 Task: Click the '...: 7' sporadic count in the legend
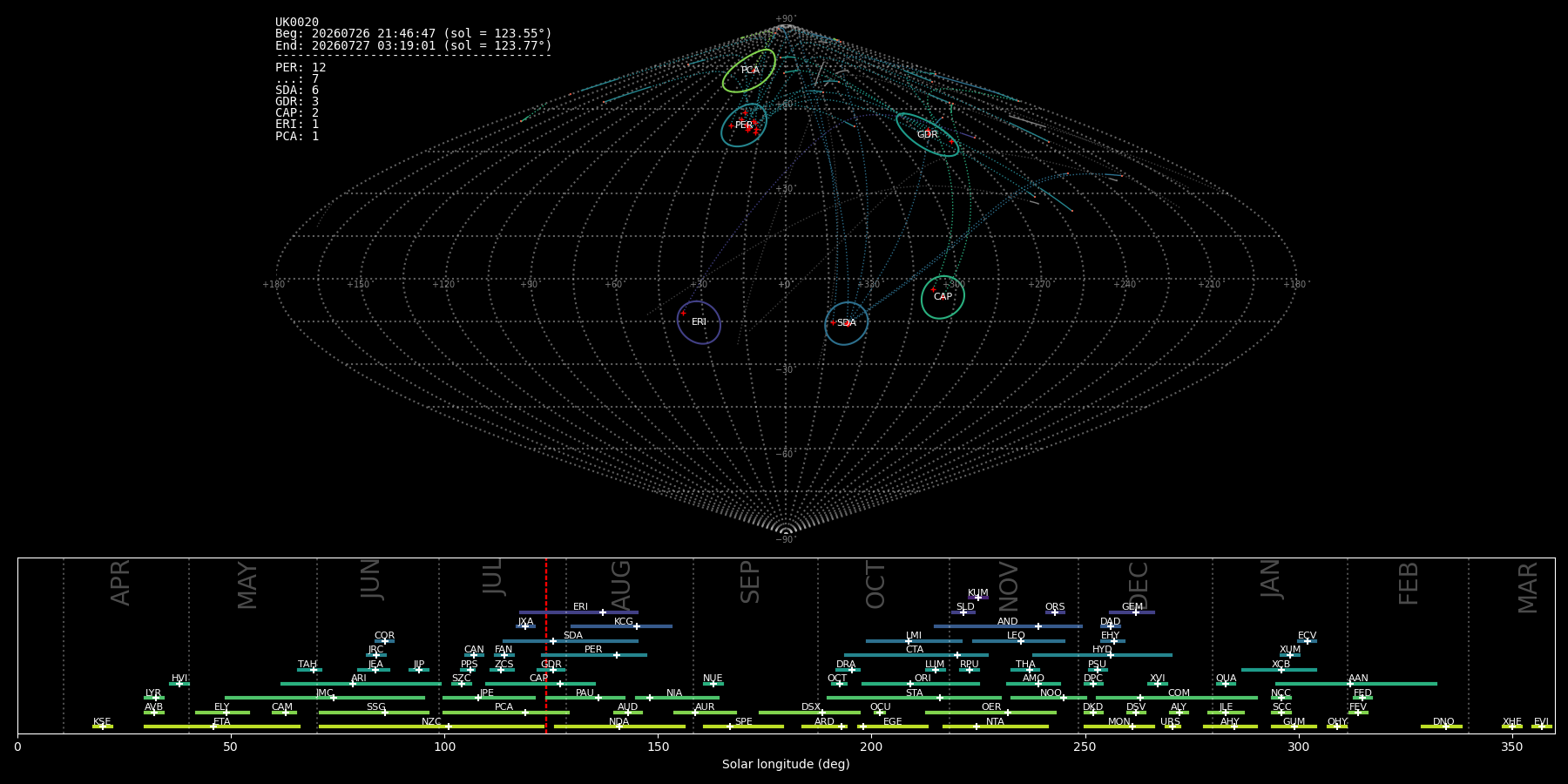coord(297,79)
